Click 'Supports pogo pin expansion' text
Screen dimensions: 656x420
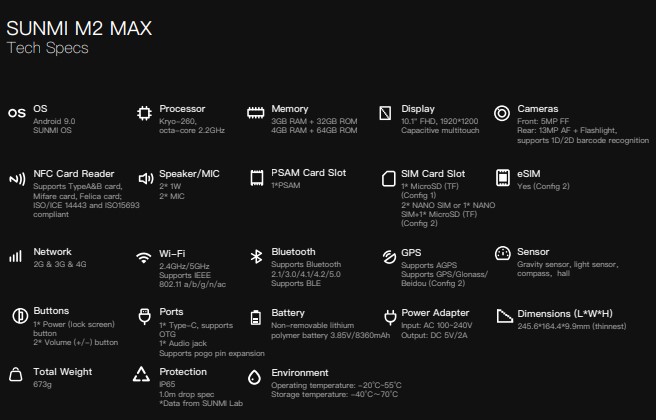(212, 353)
